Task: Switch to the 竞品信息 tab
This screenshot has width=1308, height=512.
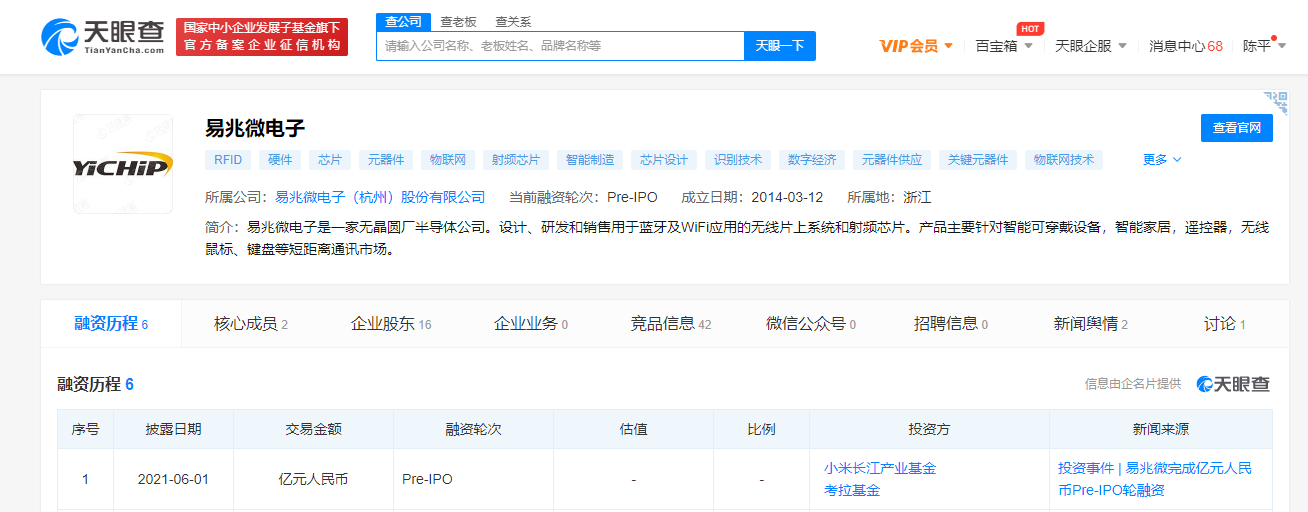Action: [671, 324]
